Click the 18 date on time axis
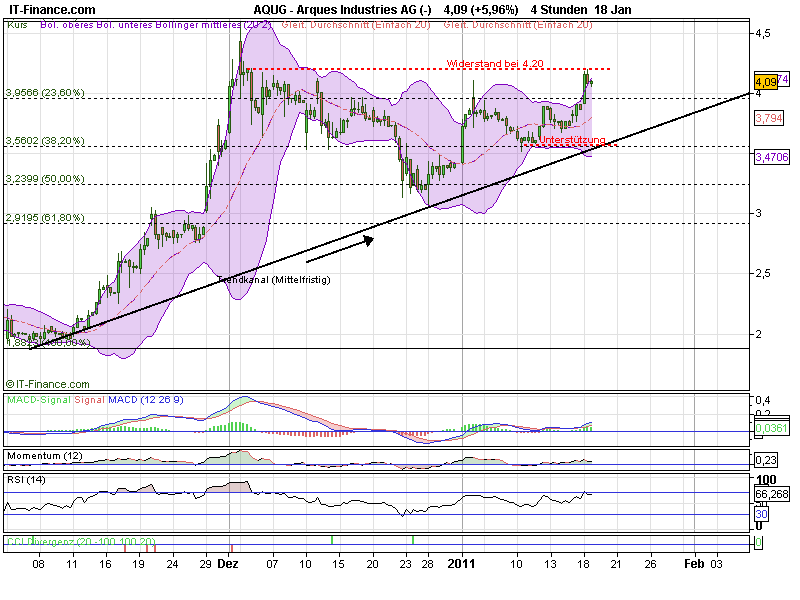The image size is (800, 600). [x=584, y=564]
